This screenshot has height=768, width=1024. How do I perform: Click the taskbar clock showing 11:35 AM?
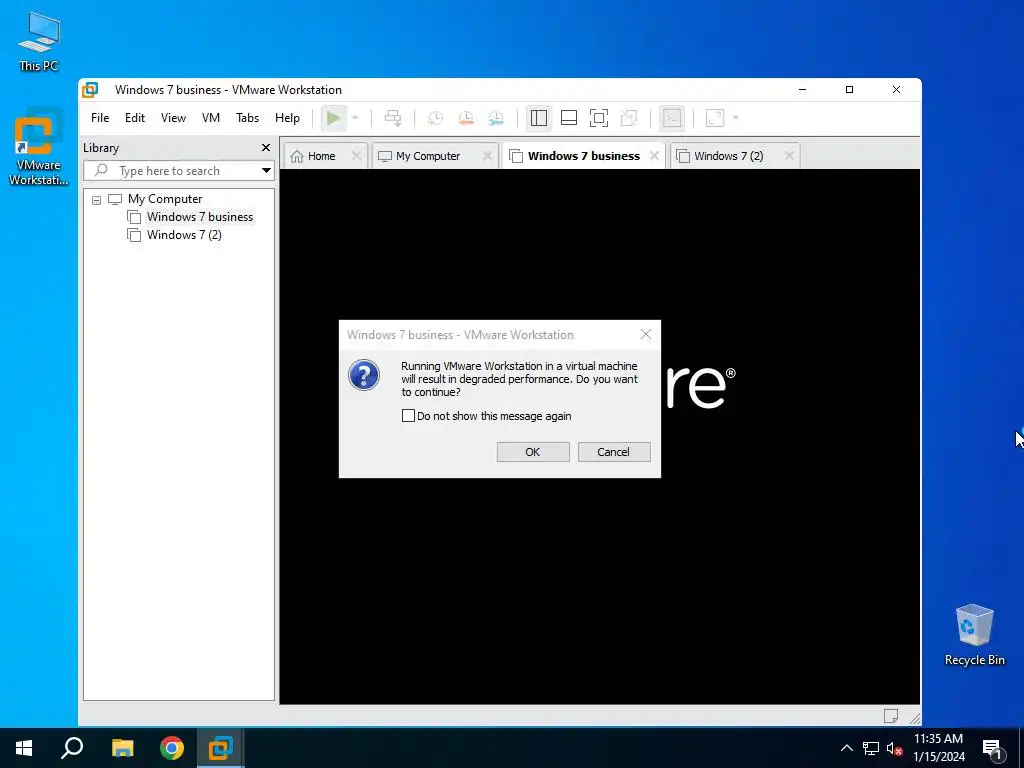(938, 748)
